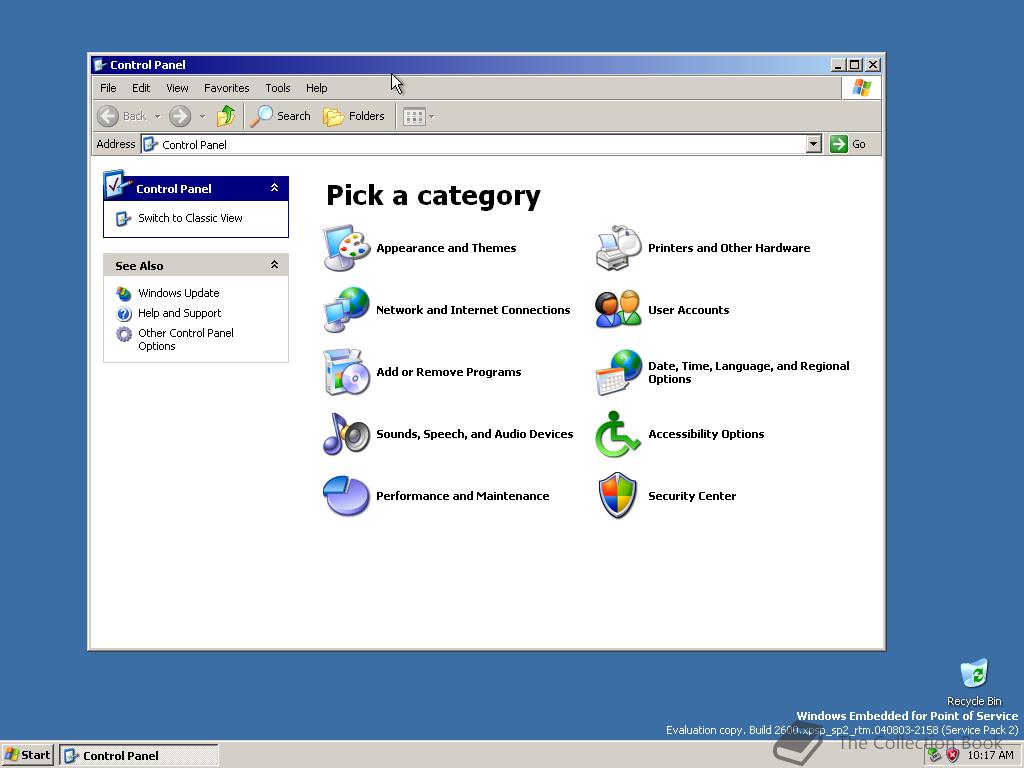Toggle the Folders pane button
The image size is (1024, 768).
[x=354, y=116]
